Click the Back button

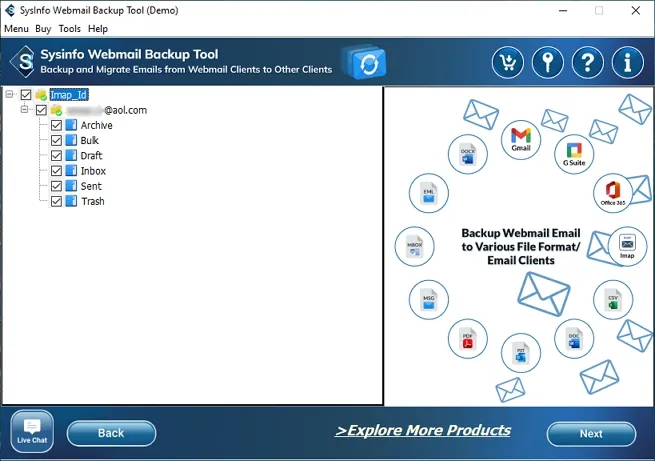coord(111,433)
